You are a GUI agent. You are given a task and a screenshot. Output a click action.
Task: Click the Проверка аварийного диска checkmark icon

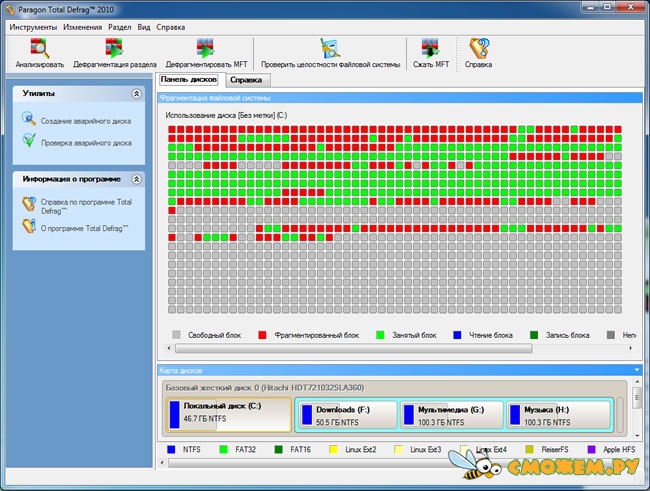click(29, 141)
